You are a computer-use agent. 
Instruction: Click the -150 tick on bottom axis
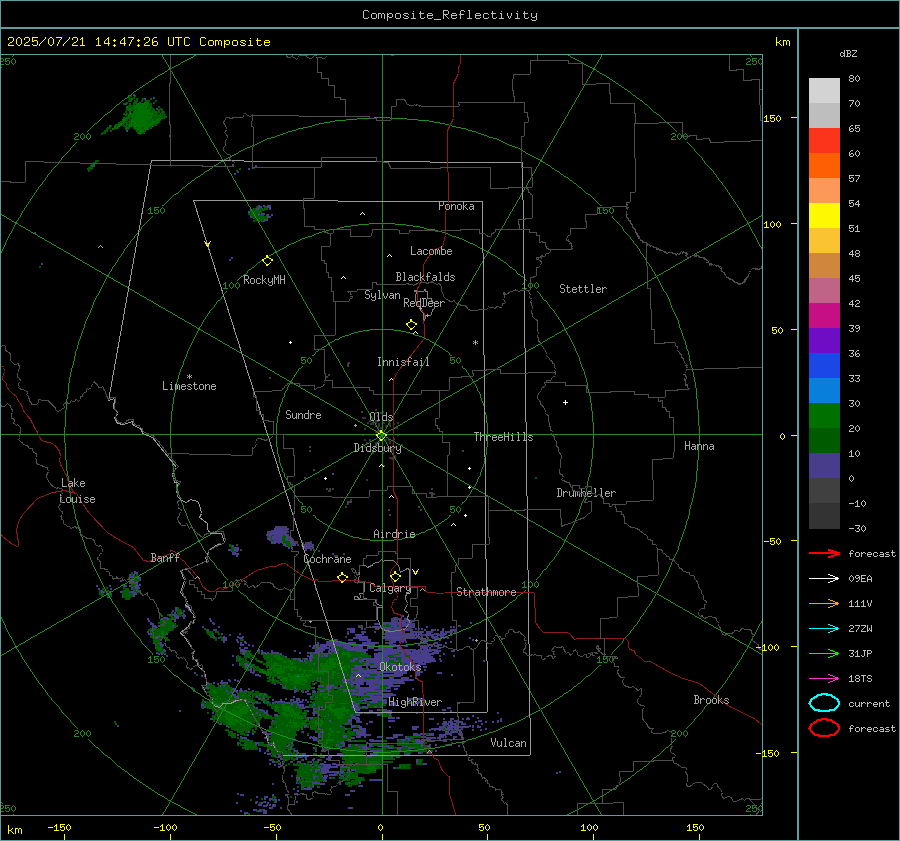tap(60, 827)
